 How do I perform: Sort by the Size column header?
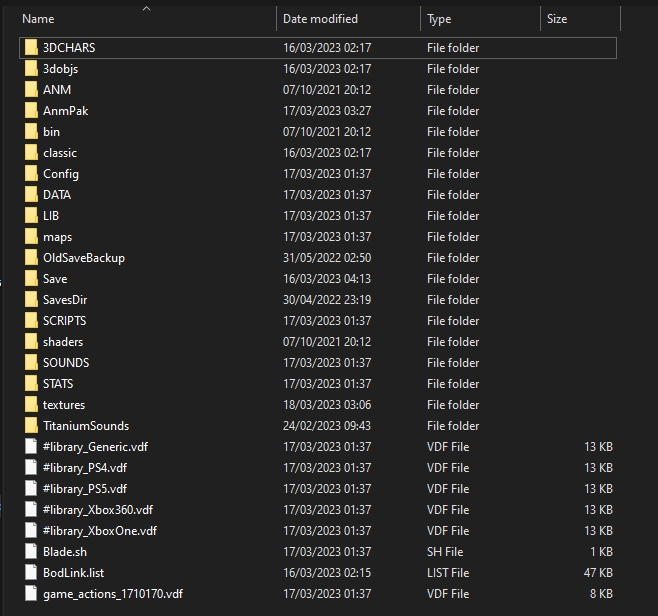coord(557,19)
